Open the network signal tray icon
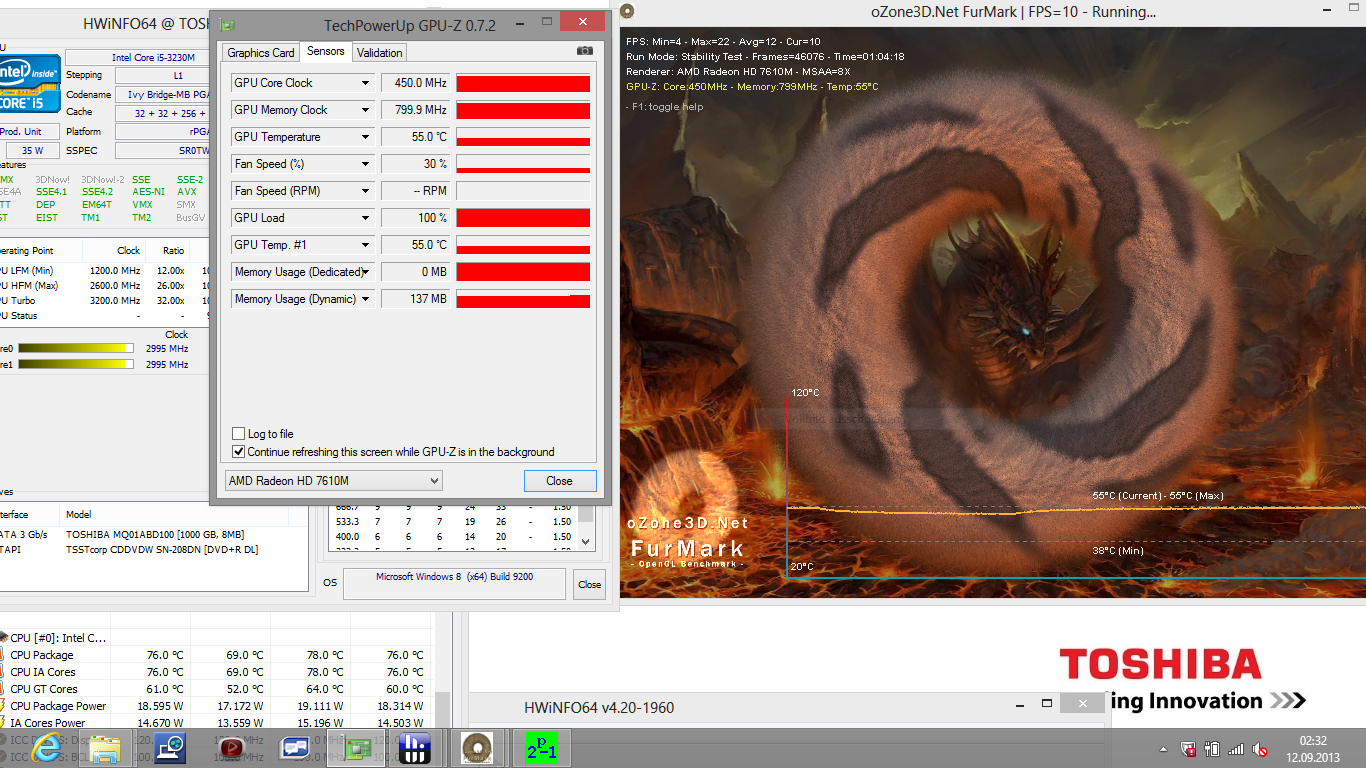The image size is (1366, 768). [x=1236, y=749]
